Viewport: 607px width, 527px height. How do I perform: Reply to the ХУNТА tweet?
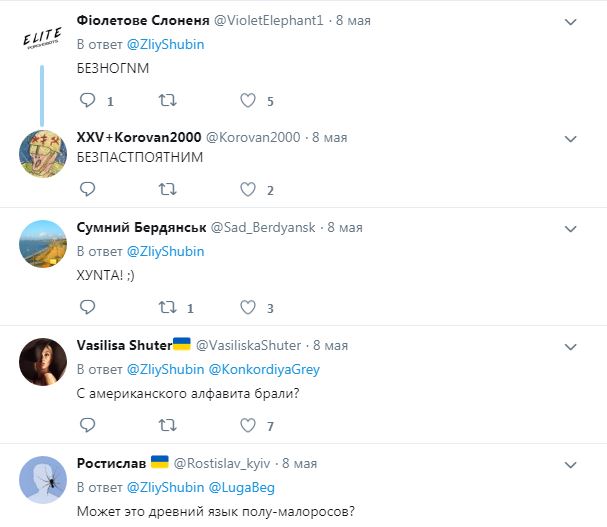point(86,307)
